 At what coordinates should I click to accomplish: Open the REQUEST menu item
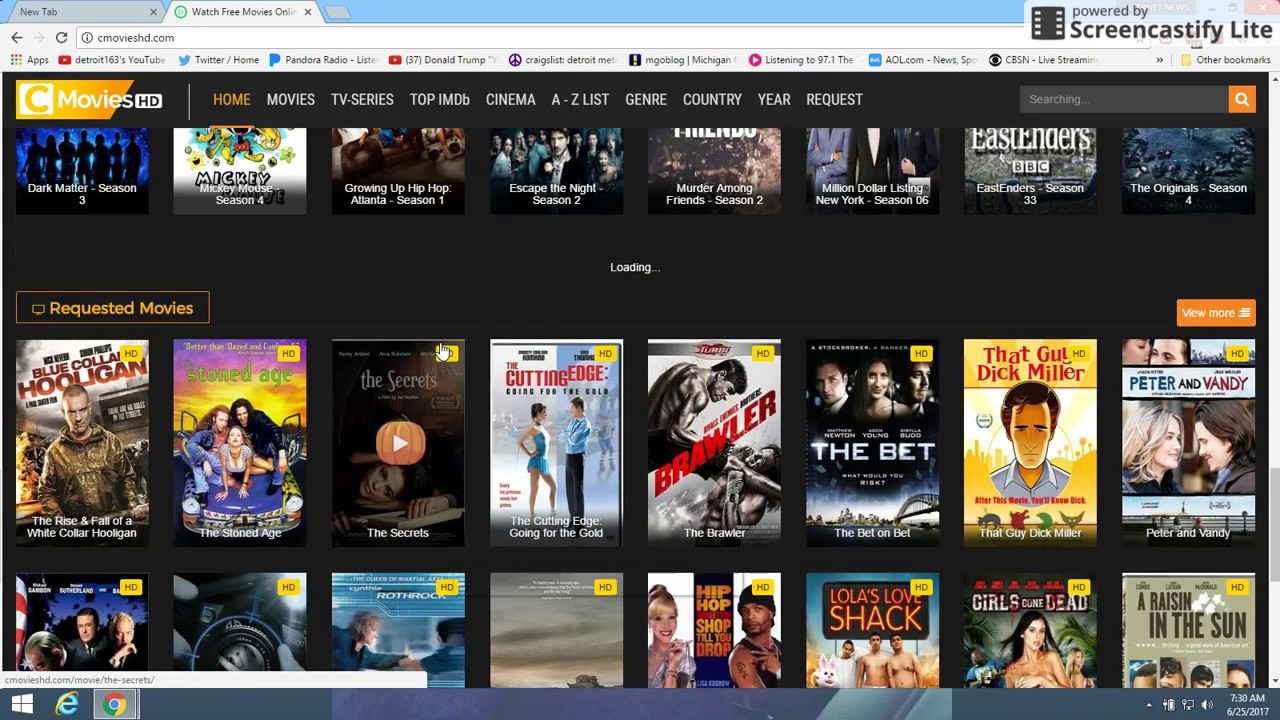pos(834,99)
